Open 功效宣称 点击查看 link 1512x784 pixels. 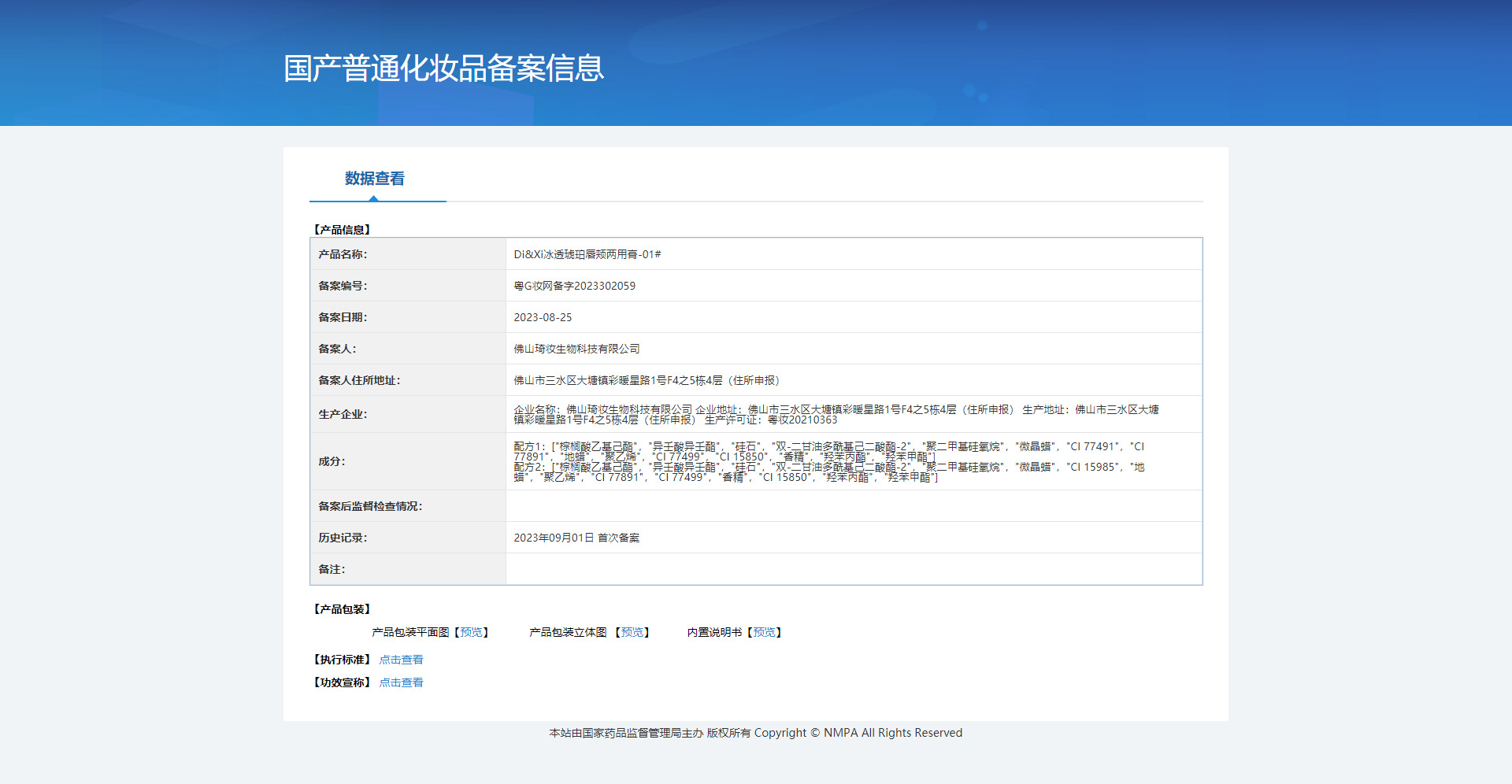click(402, 682)
